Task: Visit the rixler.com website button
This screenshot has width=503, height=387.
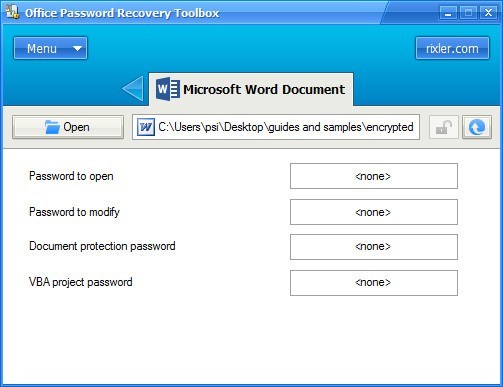Action: pyautogui.click(x=452, y=48)
